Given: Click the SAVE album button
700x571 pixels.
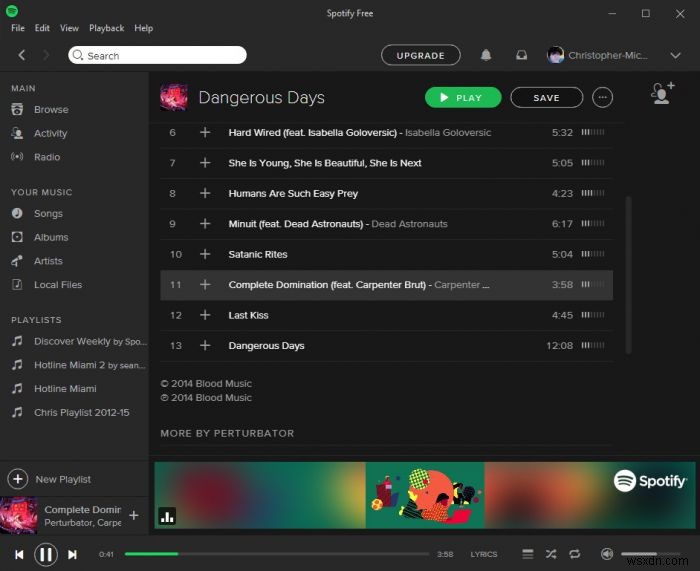Looking at the screenshot, I should click(546, 97).
